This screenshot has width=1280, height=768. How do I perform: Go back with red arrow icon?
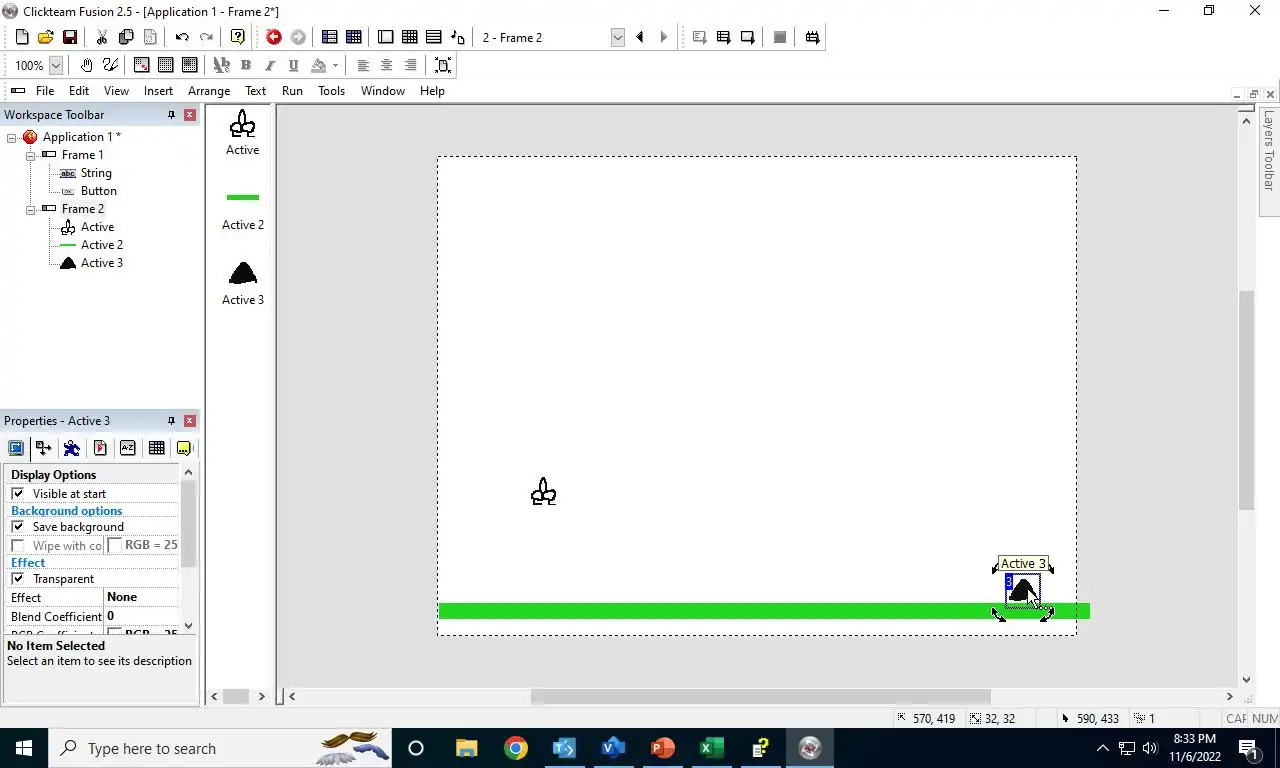pos(273,37)
